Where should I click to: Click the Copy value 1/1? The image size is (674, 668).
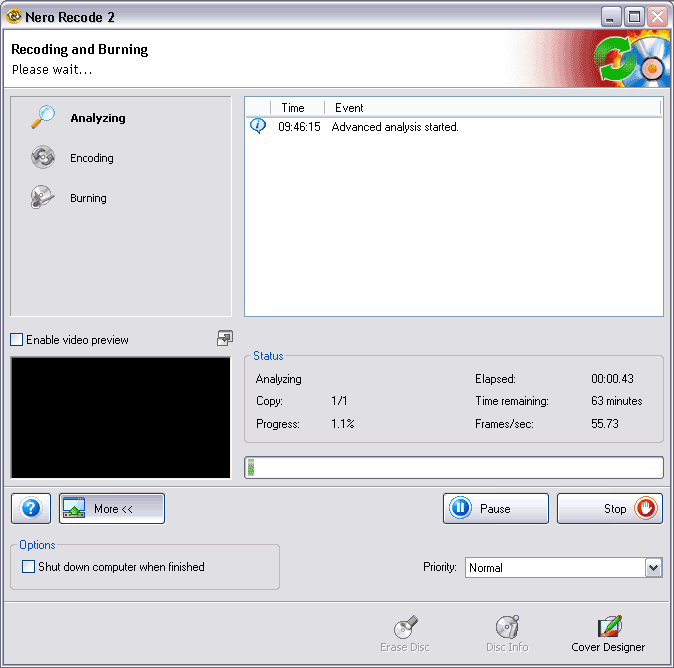coord(339,401)
